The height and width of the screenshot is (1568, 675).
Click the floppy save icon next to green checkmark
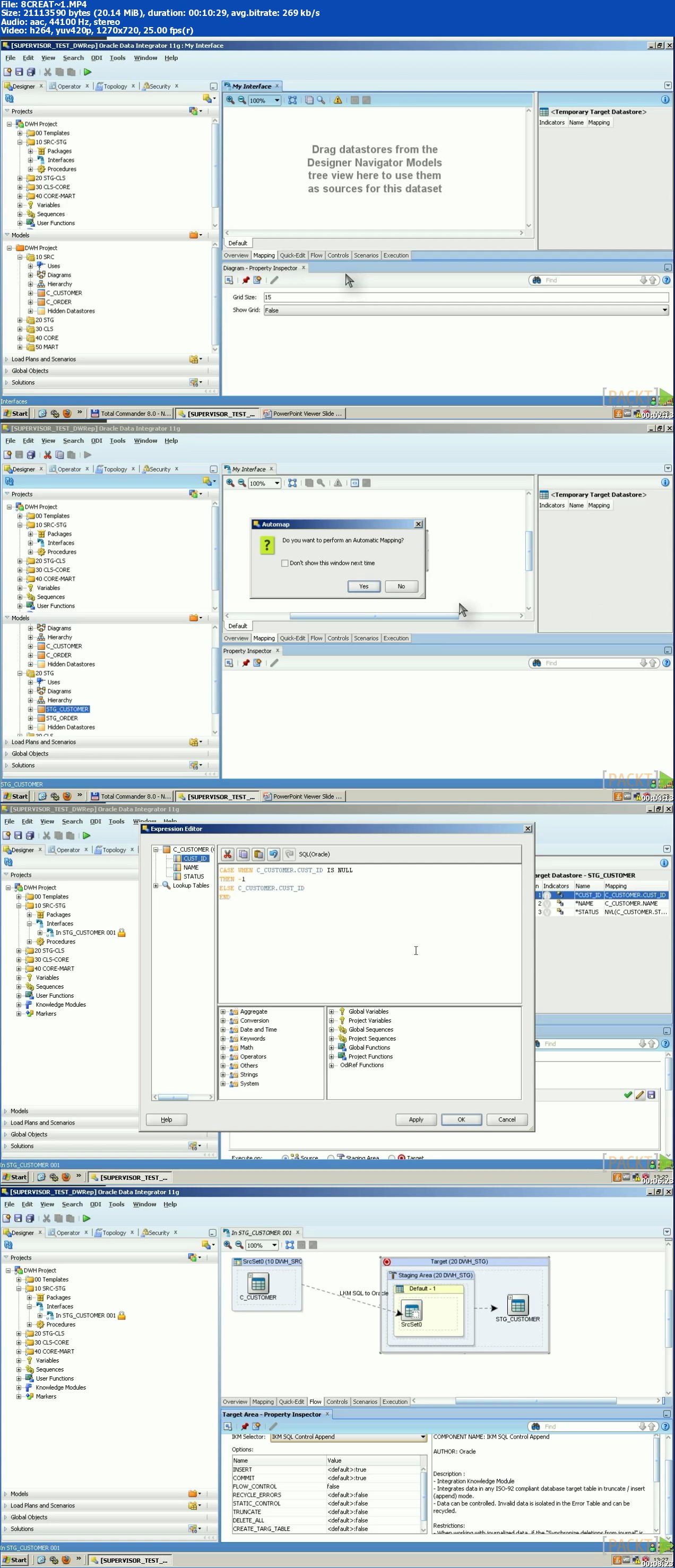(x=651, y=1095)
